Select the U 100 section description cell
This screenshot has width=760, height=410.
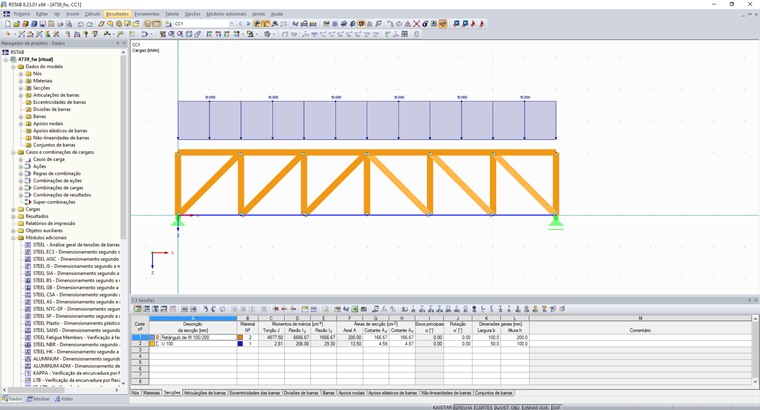[x=198, y=344]
